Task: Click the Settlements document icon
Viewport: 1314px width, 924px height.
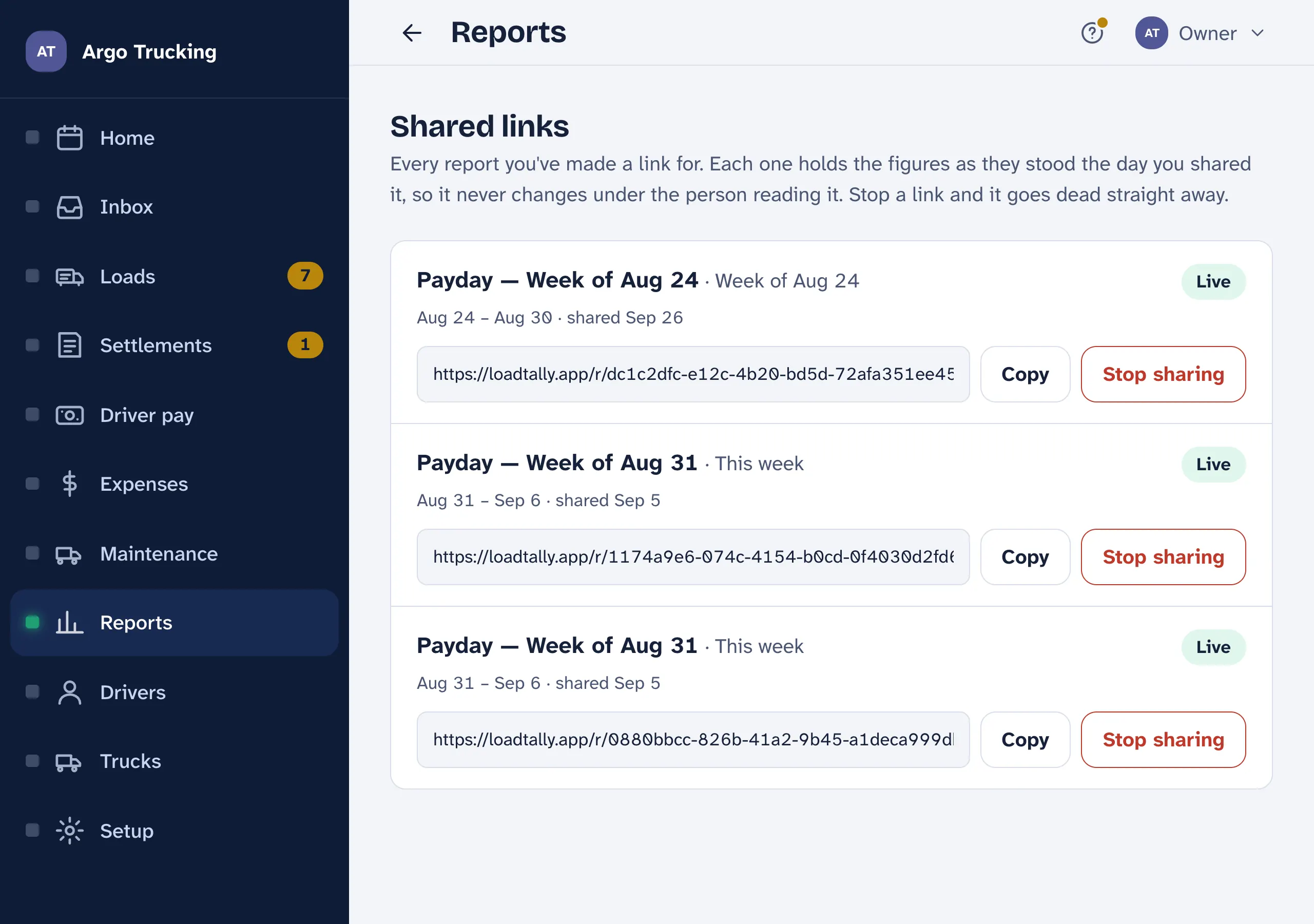Action: coord(69,345)
